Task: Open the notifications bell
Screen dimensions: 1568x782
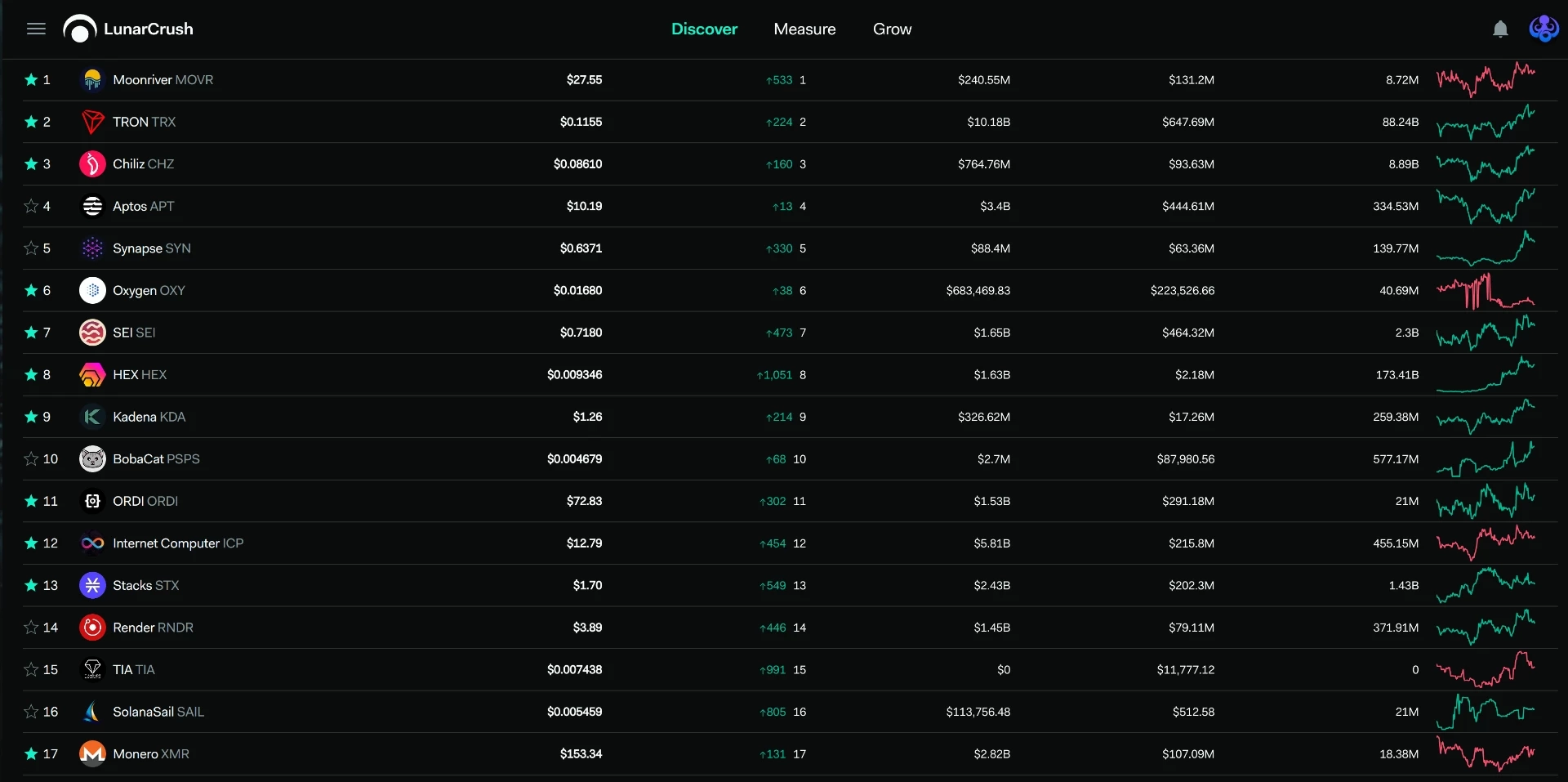Action: click(1500, 29)
